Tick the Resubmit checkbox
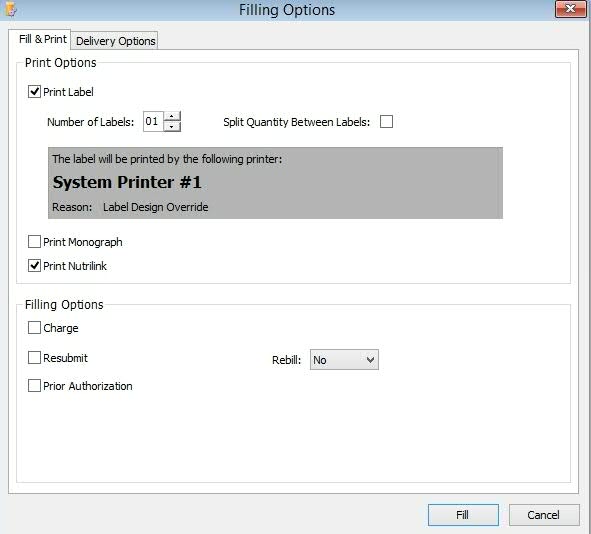 34,357
